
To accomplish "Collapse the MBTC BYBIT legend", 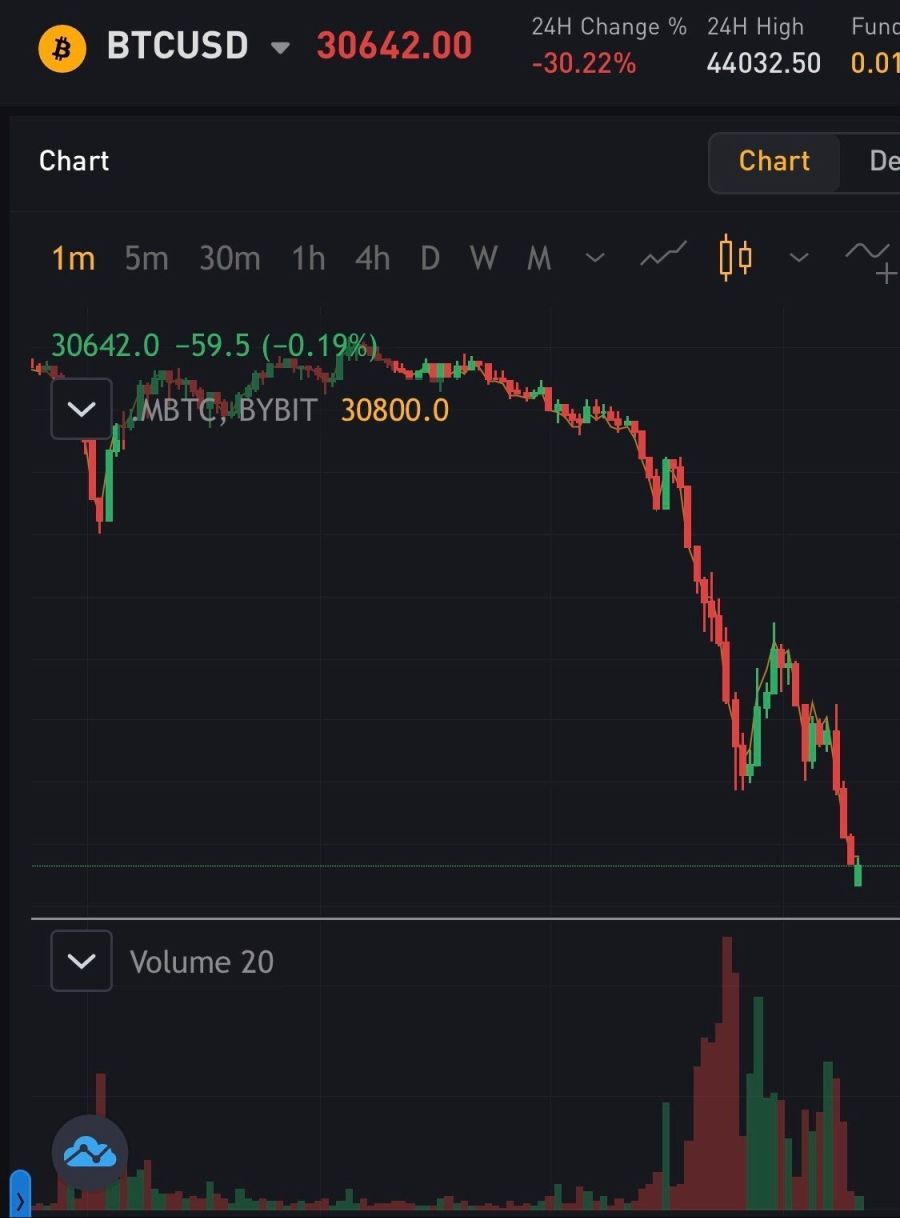I will tap(81, 409).
